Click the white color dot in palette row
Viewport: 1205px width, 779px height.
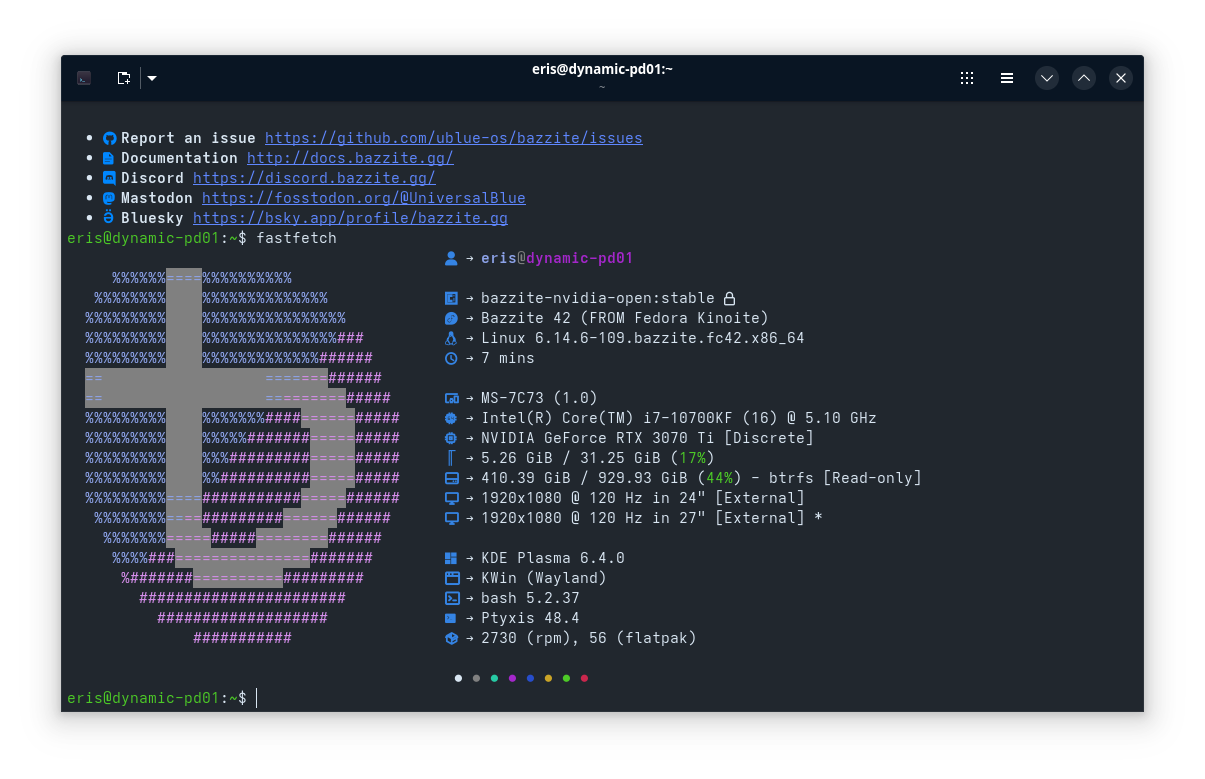459,678
